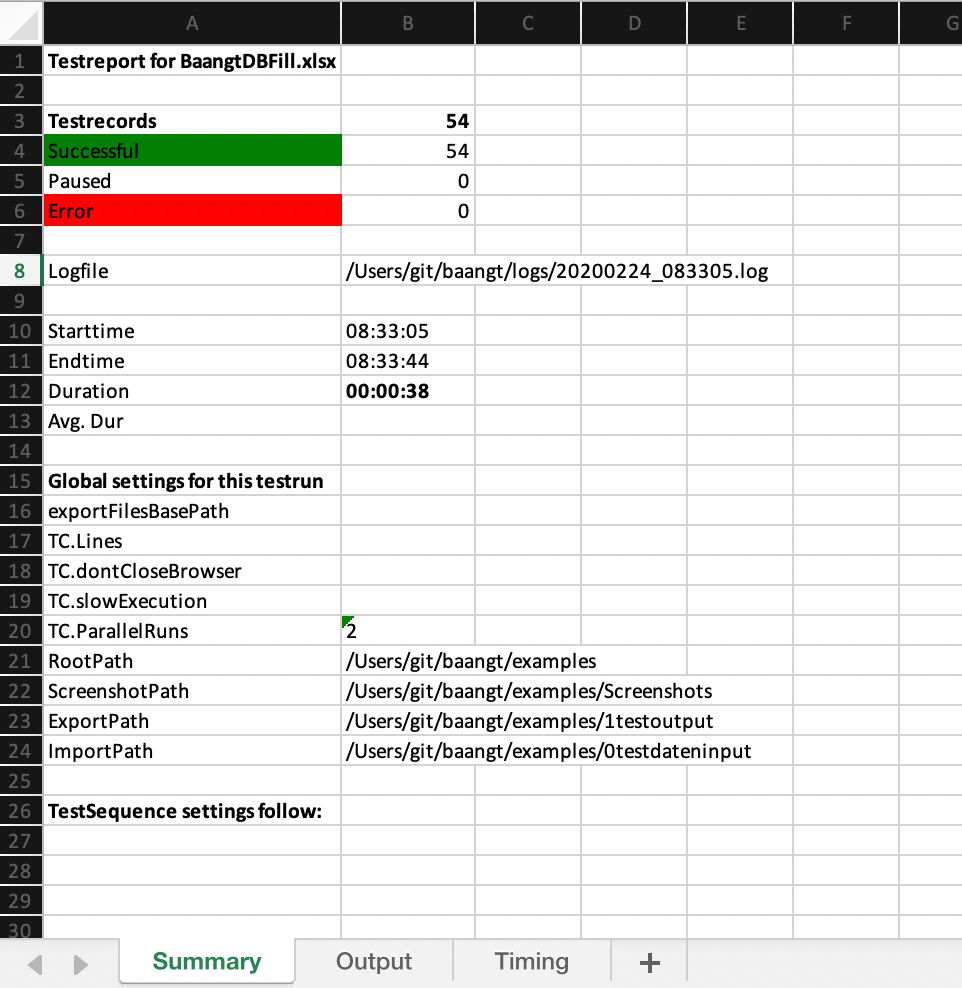The height and width of the screenshot is (988, 962).
Task: Select column B header
Action: click(408, 23)
